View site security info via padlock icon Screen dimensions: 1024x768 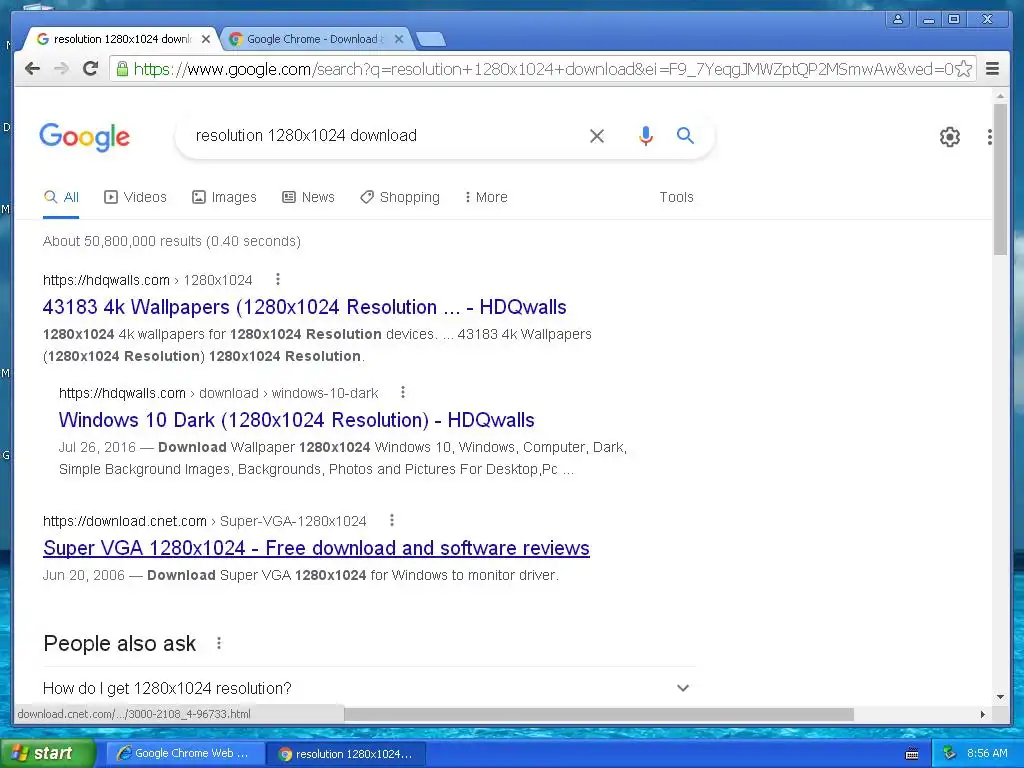click(122, 69)
